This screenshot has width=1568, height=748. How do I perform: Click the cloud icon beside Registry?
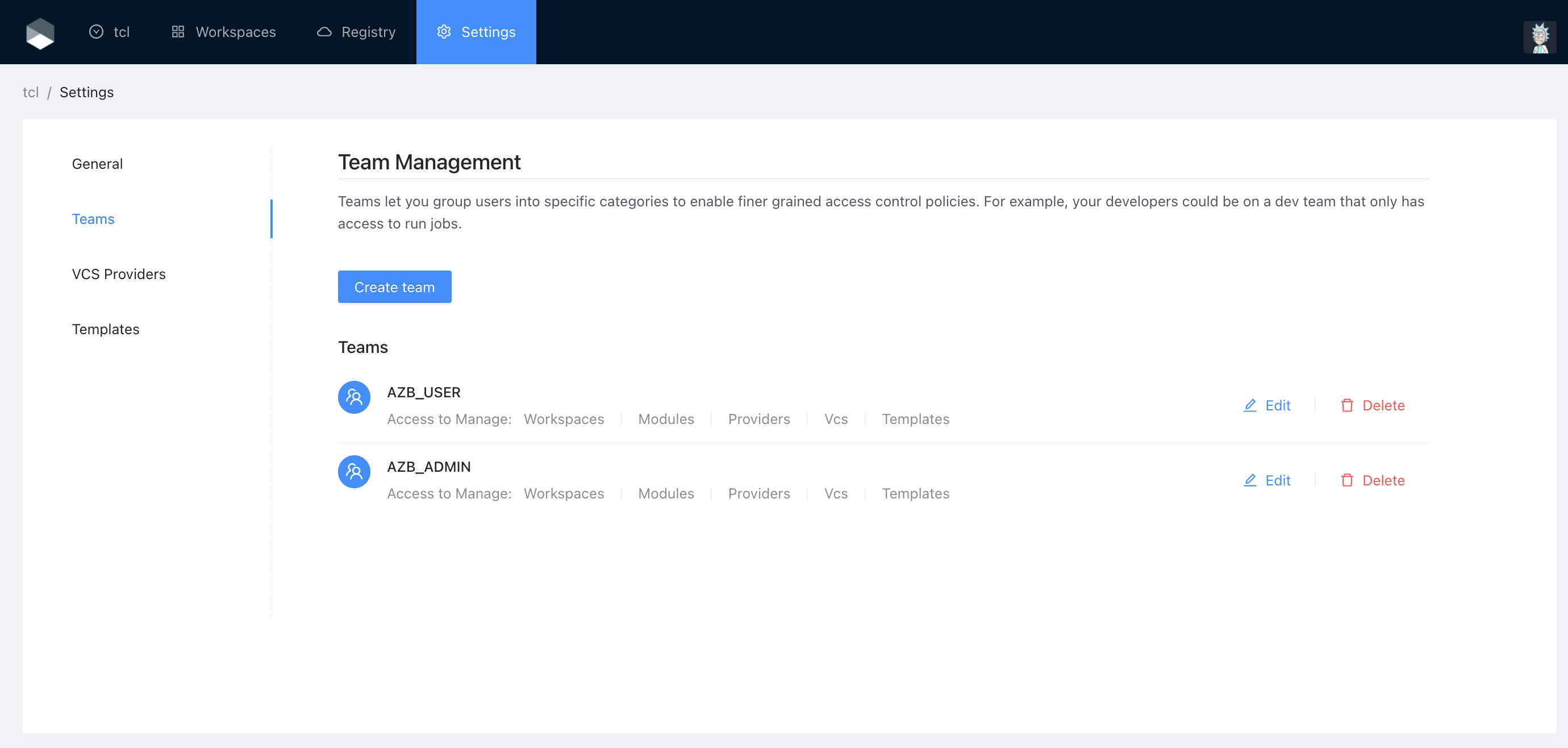324,32
